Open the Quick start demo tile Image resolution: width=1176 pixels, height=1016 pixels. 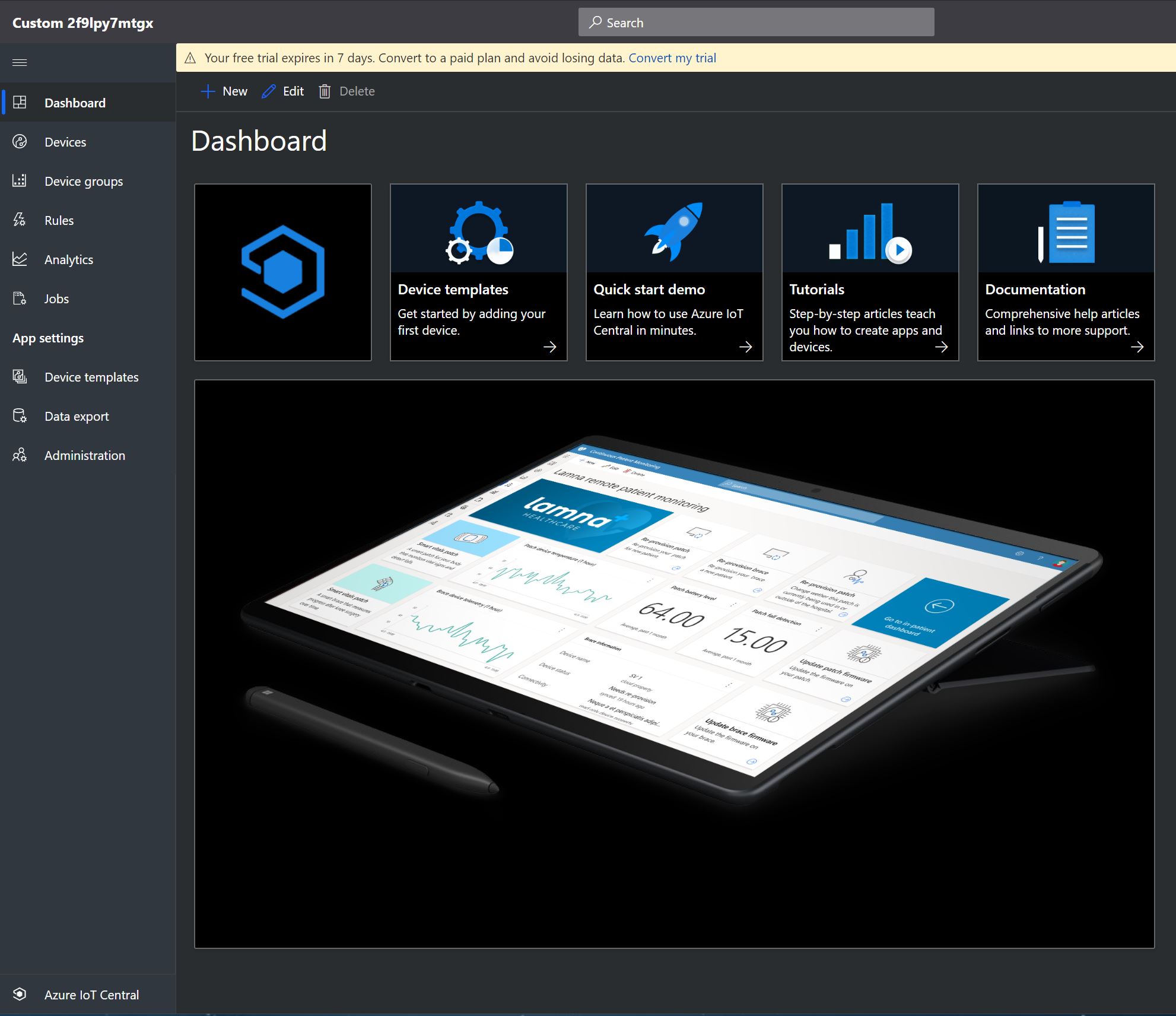point(674,272)
